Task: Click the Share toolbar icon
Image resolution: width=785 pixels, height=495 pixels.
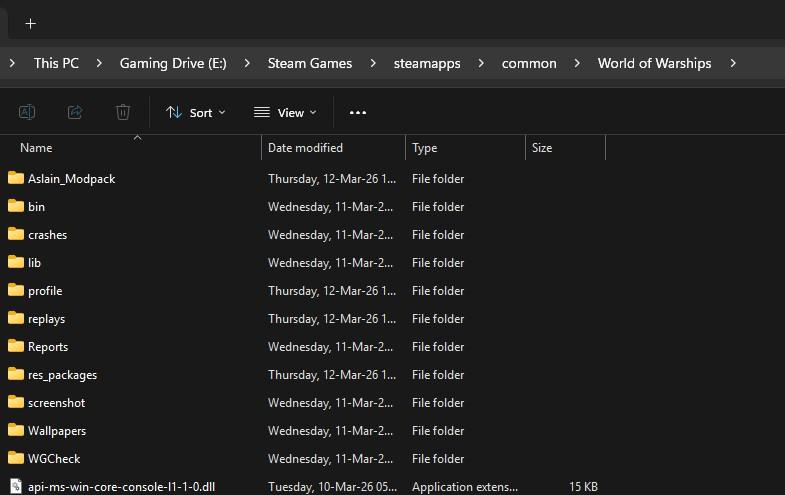Action: pyautogui.click(x=75, y=112)
